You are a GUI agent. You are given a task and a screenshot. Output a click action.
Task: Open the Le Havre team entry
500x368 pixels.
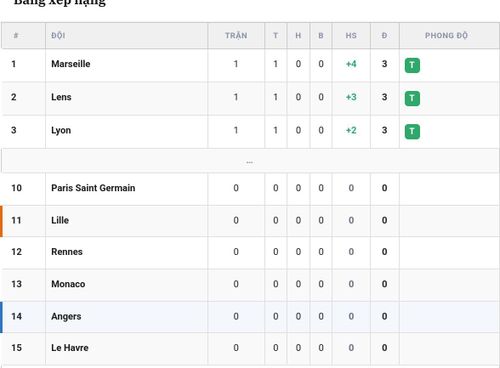point(70,348)
